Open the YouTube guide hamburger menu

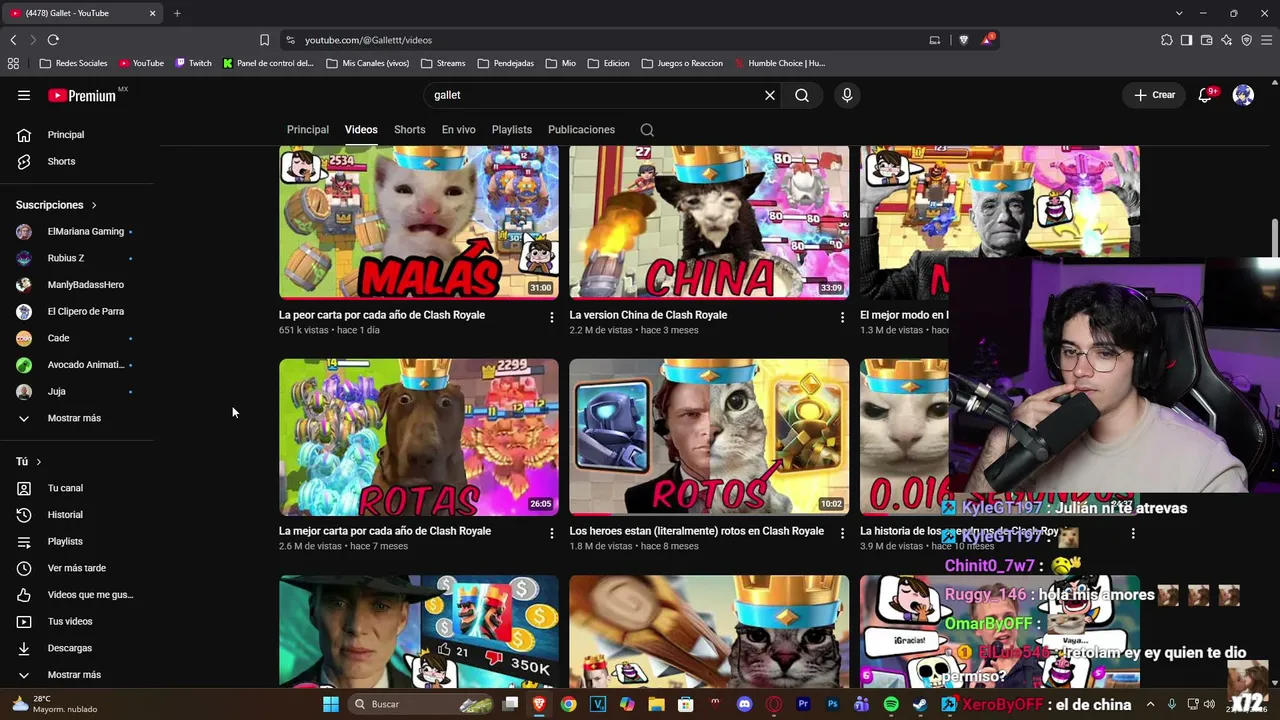coord(24,95)
